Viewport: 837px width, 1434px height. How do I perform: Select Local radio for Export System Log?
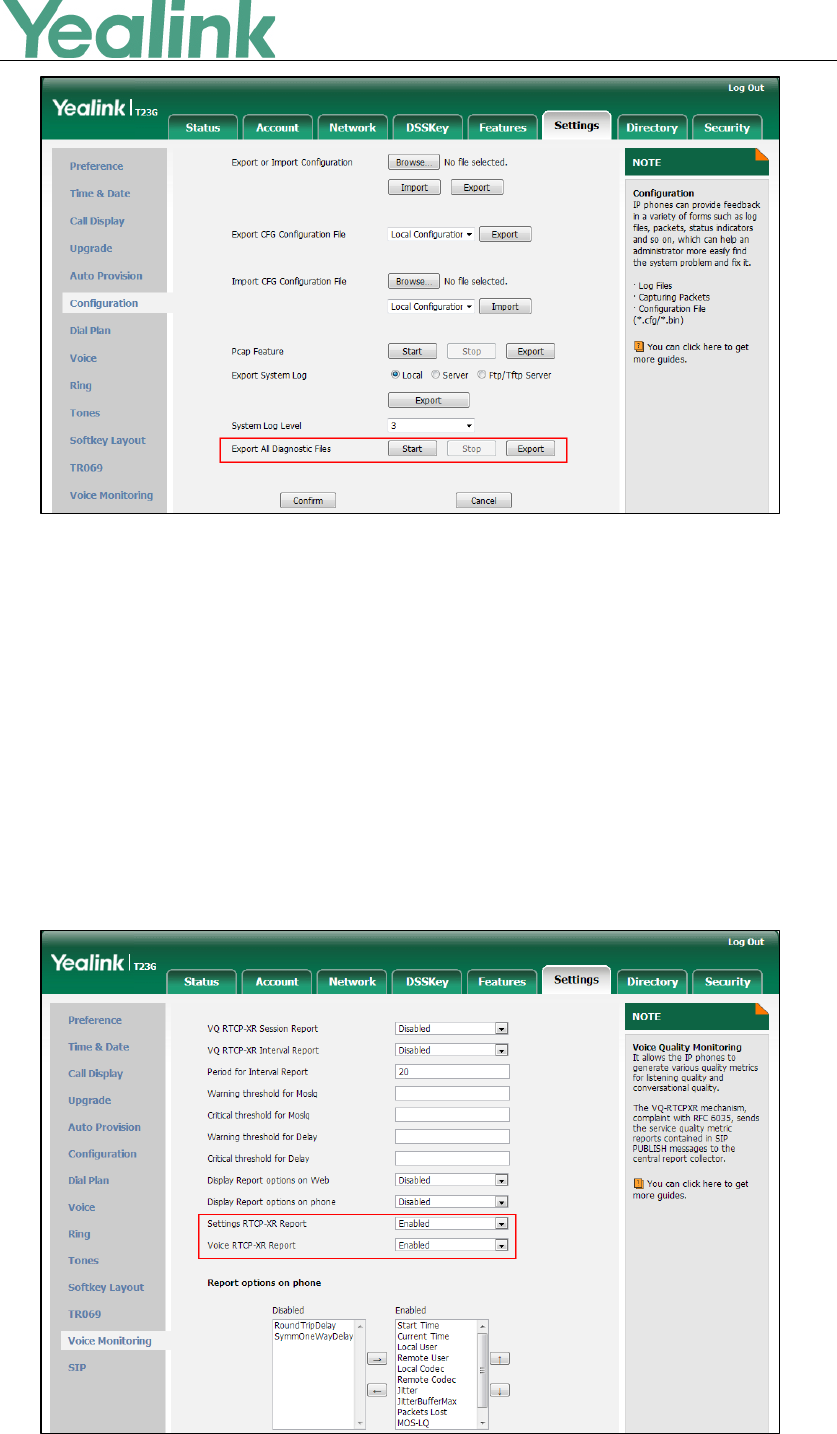point(395,375)
